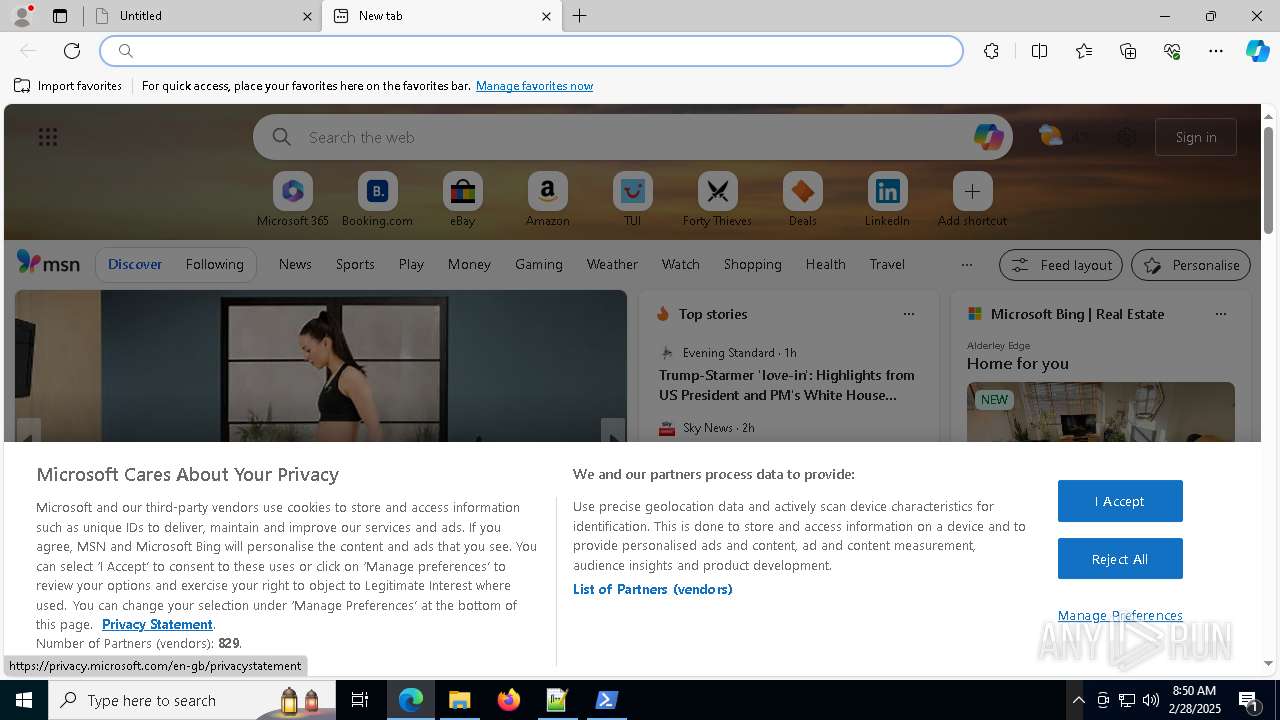Viewport: 1280px width, 720px height.
Task: Open Edge Settings and more menu
Action: point(1216,51)
